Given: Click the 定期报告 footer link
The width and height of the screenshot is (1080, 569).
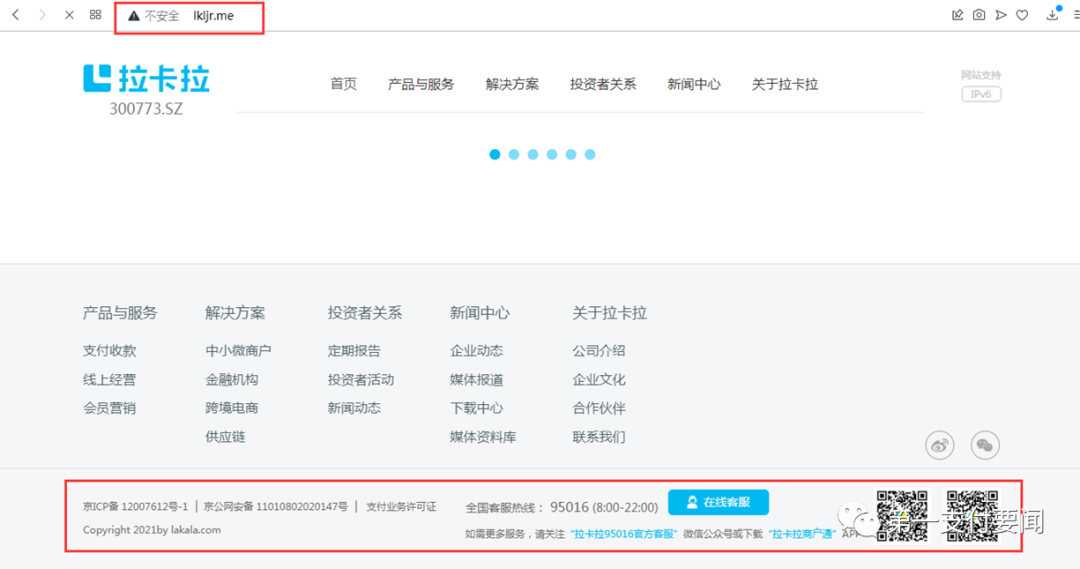Looking at the screenshot, I should coord(354,351).
